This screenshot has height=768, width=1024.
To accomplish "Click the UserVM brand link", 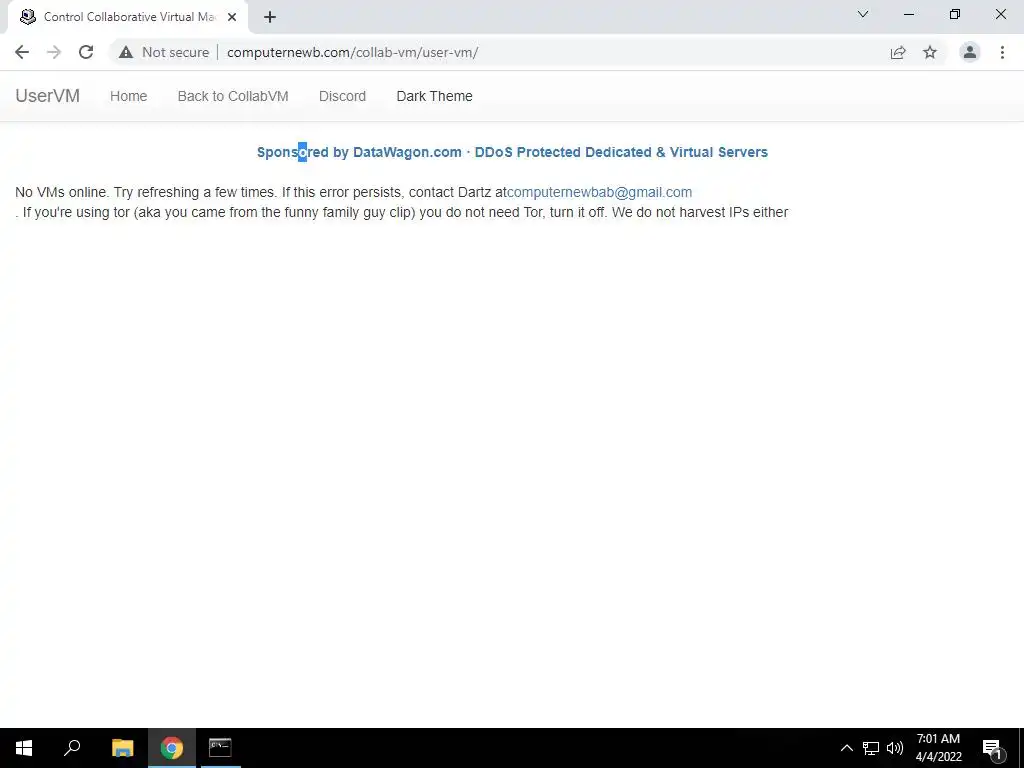I will point(48,96).
